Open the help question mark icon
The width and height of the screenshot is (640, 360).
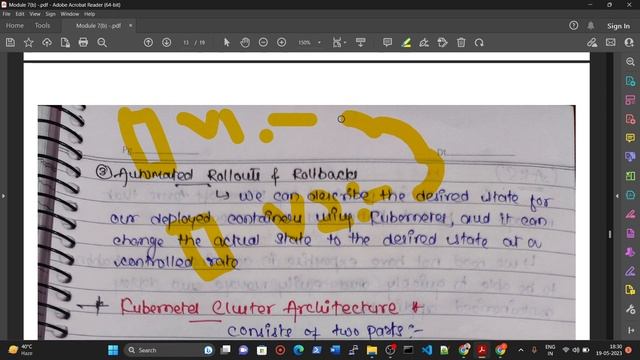pos(573,26)
